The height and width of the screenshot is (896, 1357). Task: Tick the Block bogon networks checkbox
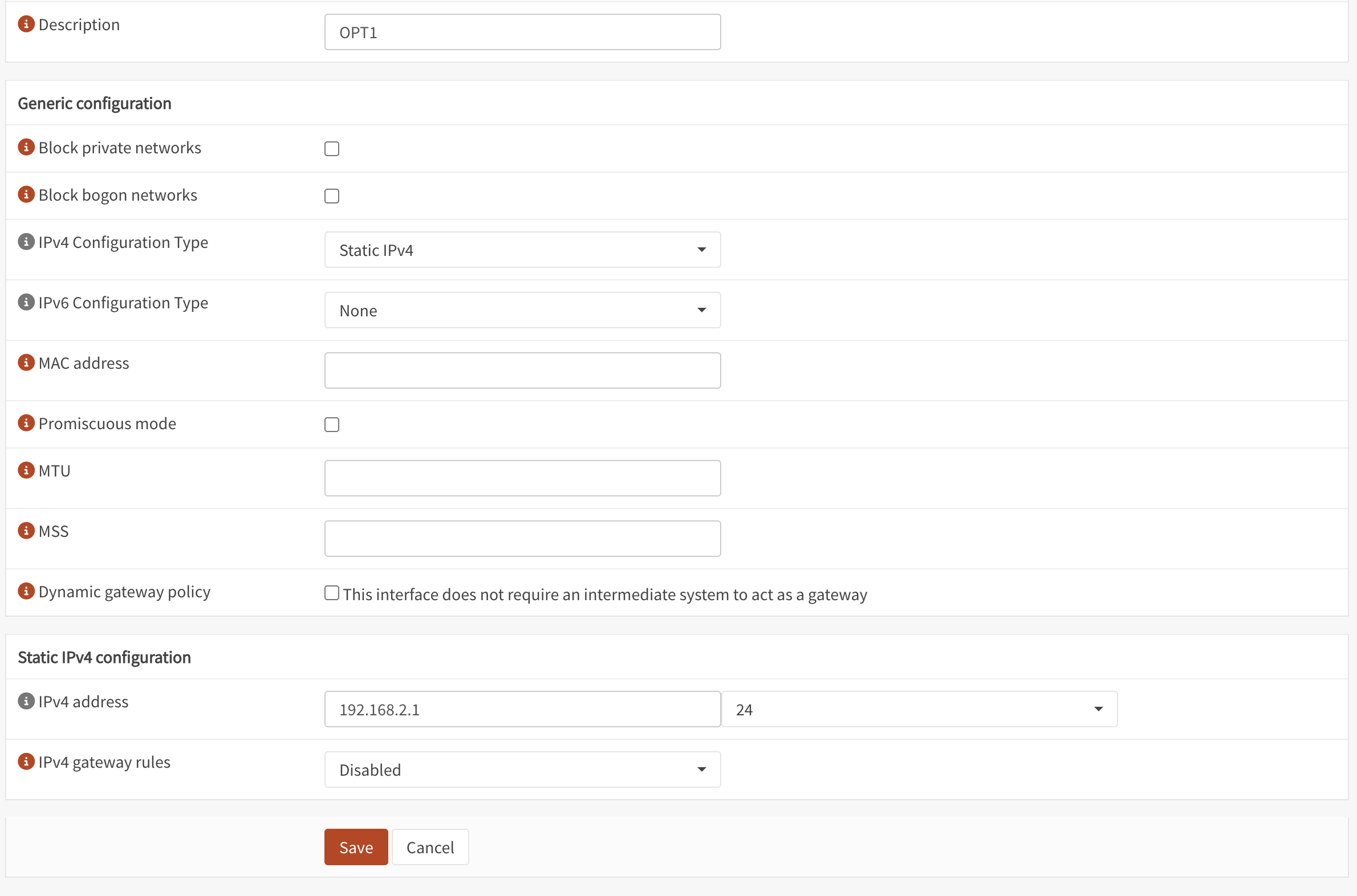331,196
